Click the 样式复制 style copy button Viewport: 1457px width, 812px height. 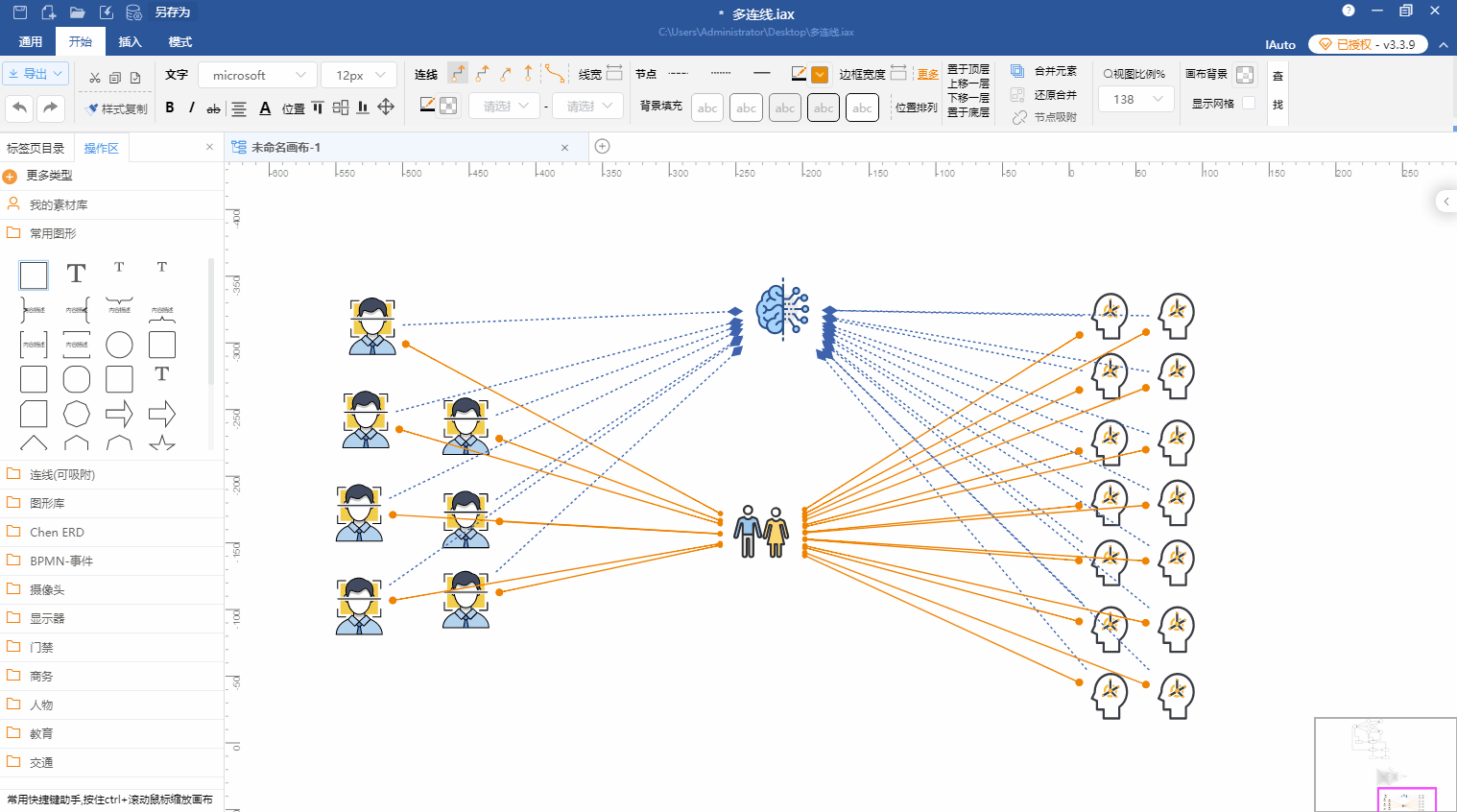tap(117, 108)
